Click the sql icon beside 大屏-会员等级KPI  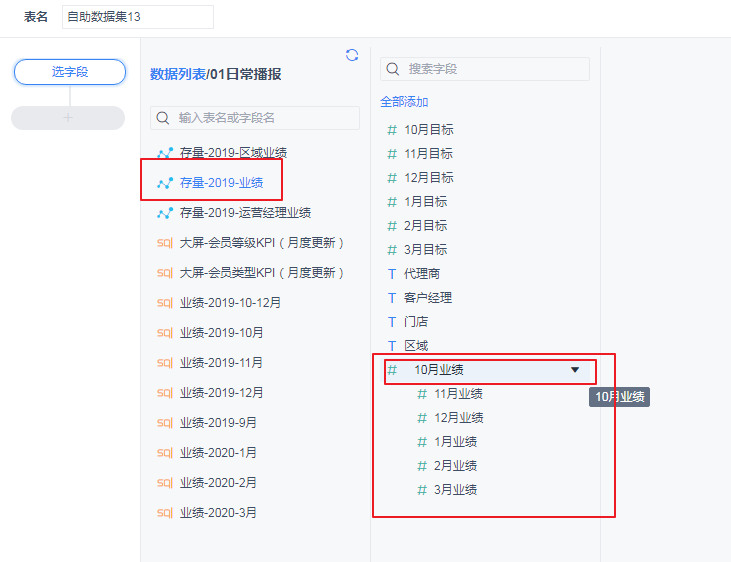[165, 243]
